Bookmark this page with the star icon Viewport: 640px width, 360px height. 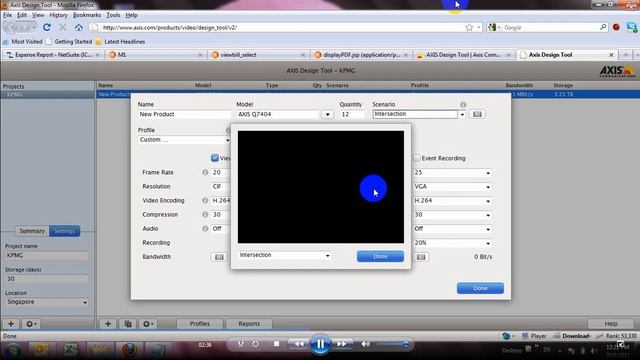click(x=469, y=27)
